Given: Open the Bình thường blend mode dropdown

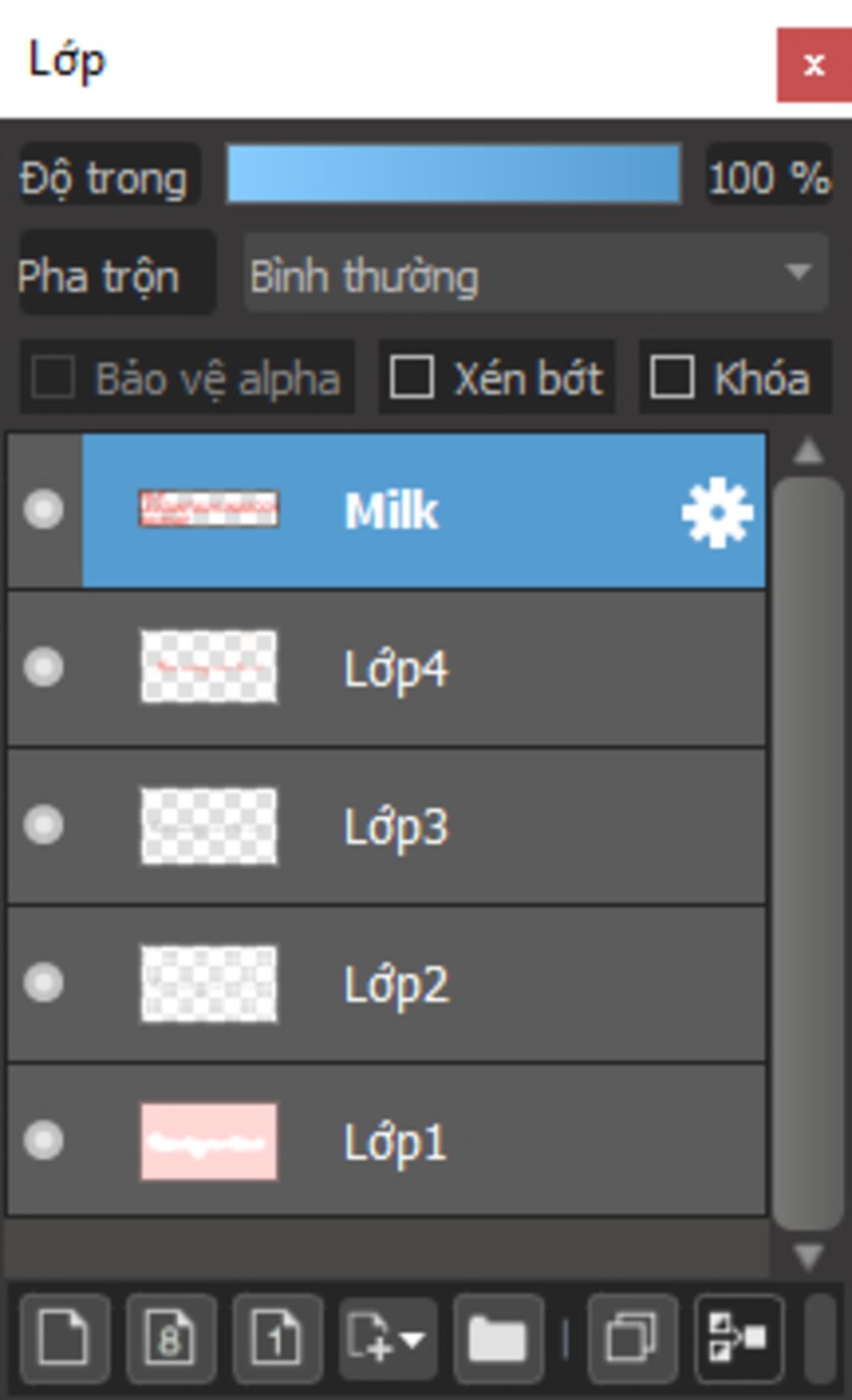Looking at the screenshot, I should tap(536, 273).
